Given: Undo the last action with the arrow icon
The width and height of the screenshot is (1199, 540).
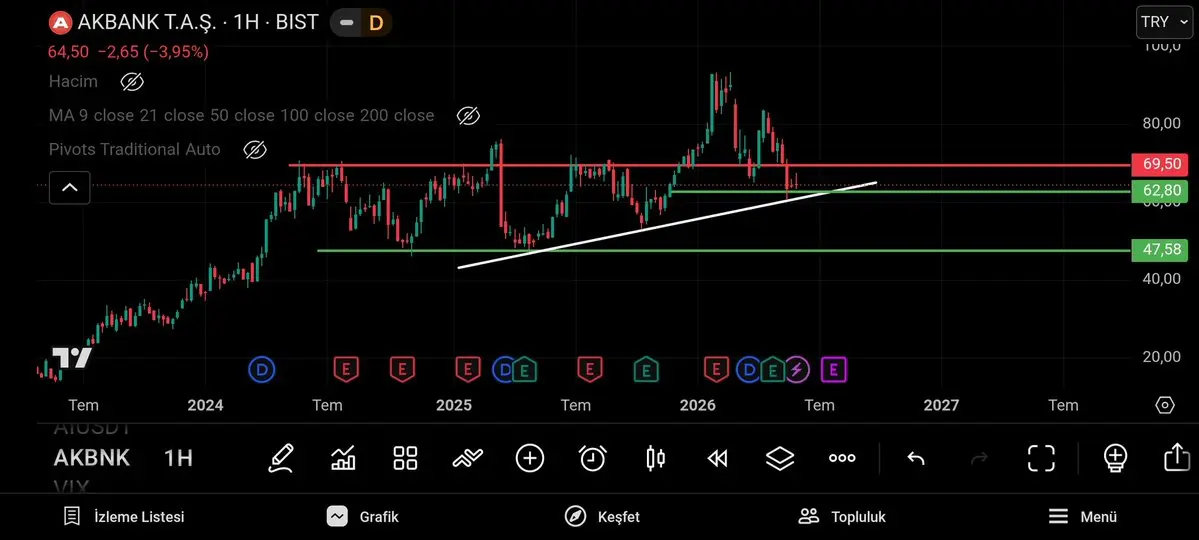Looking at the screenshot, I should 915,458.
